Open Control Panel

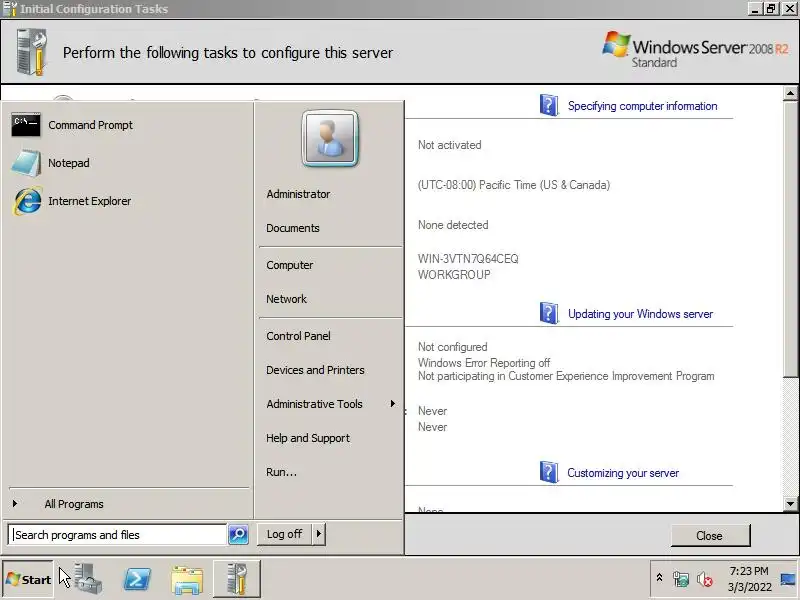pyautogui.click(x=298, y=336)
